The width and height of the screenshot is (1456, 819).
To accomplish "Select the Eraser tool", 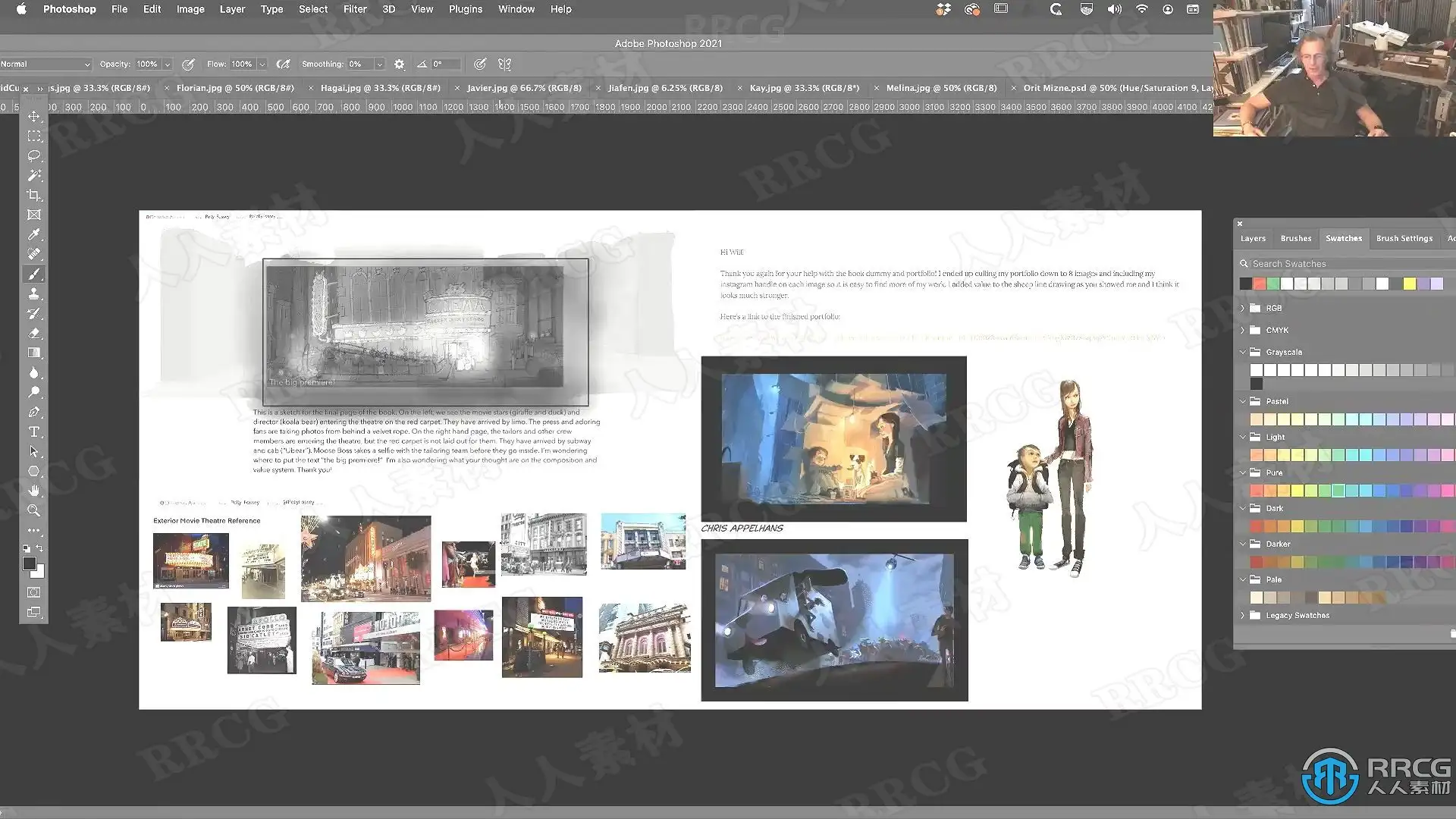I will coord(34,333).
